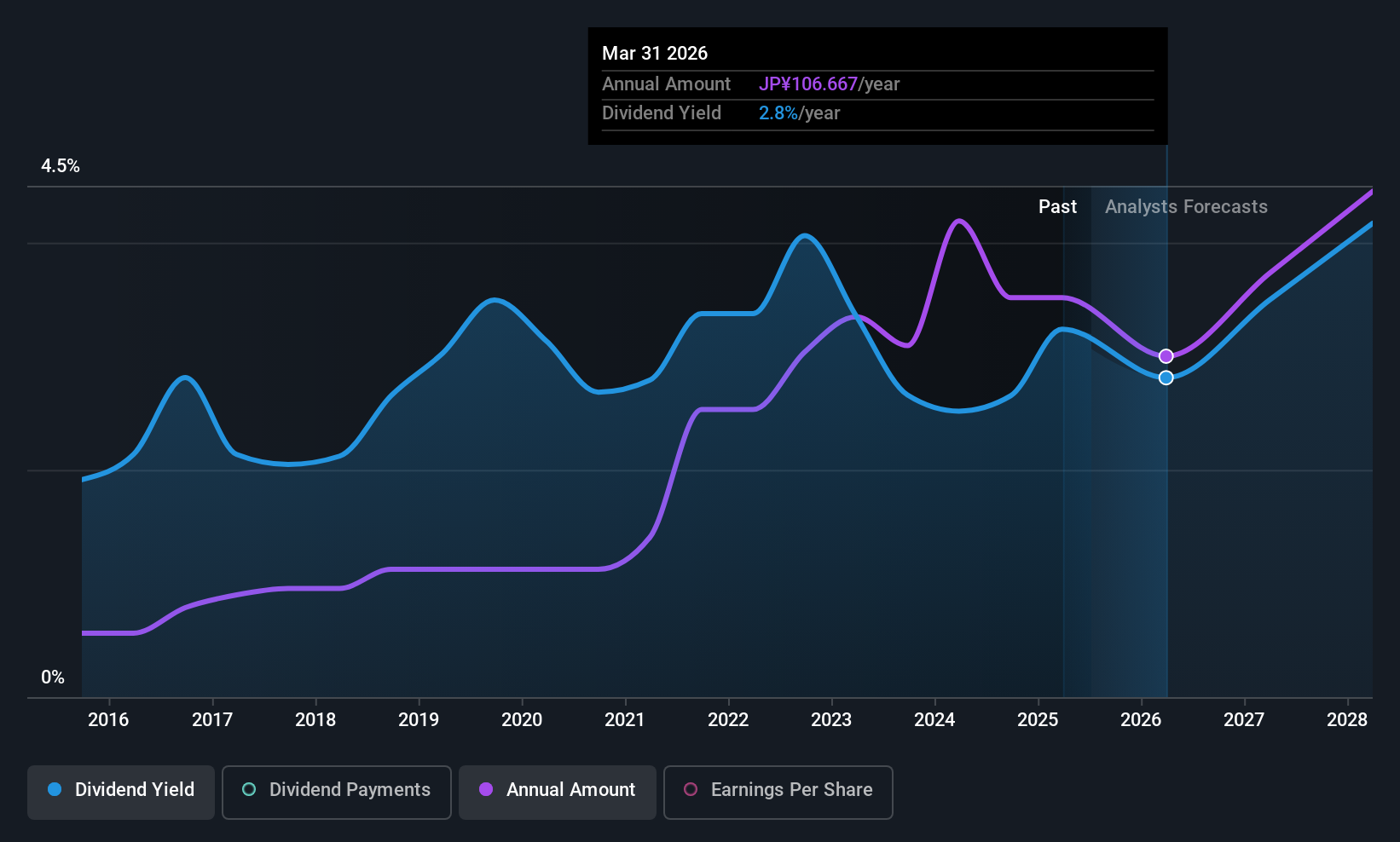
Task: Click the JP¥106.667/year tooltip value
Action: [x=829, y=84]
